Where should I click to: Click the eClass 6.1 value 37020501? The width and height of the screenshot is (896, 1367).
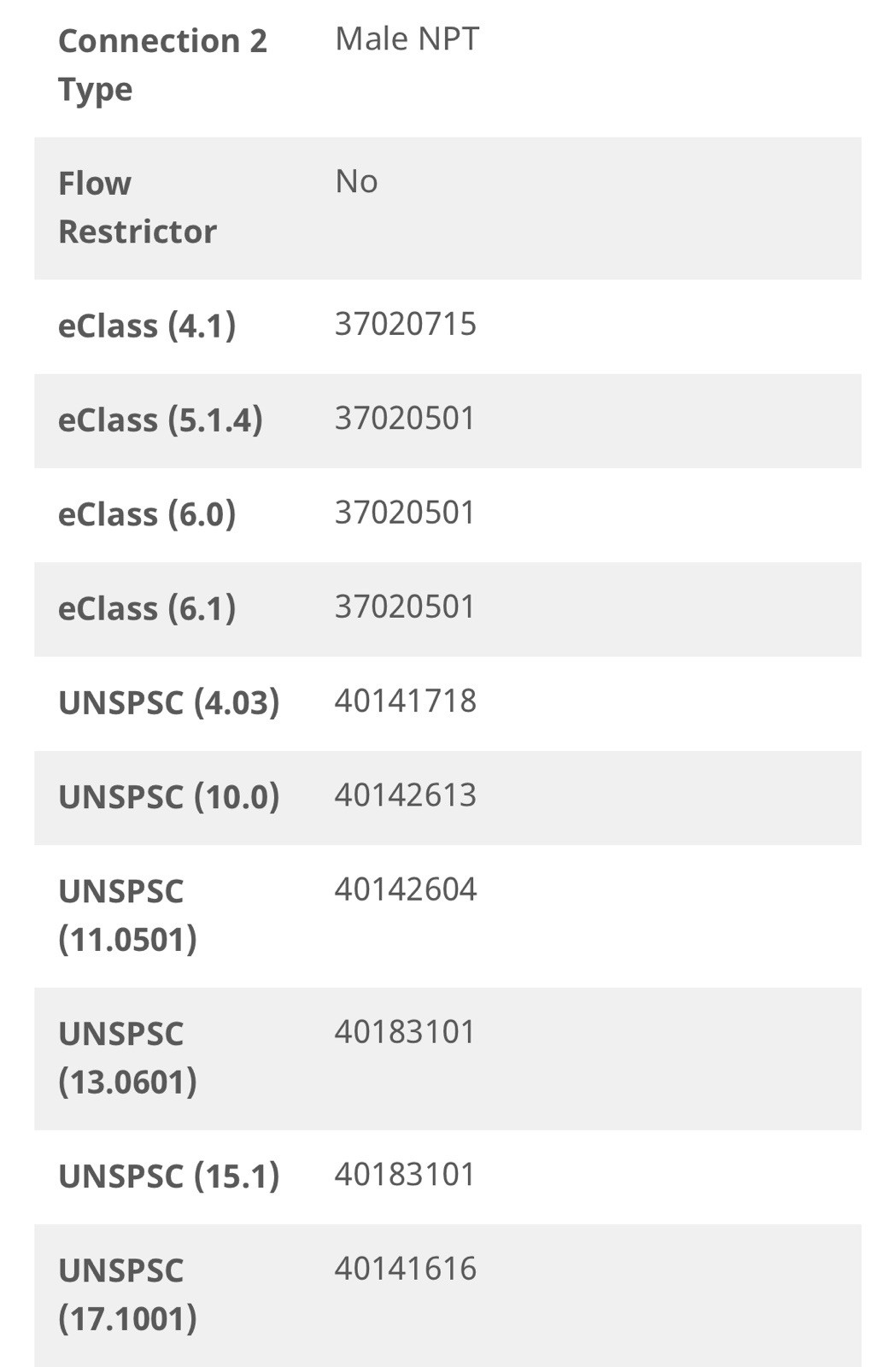[405, 607]
